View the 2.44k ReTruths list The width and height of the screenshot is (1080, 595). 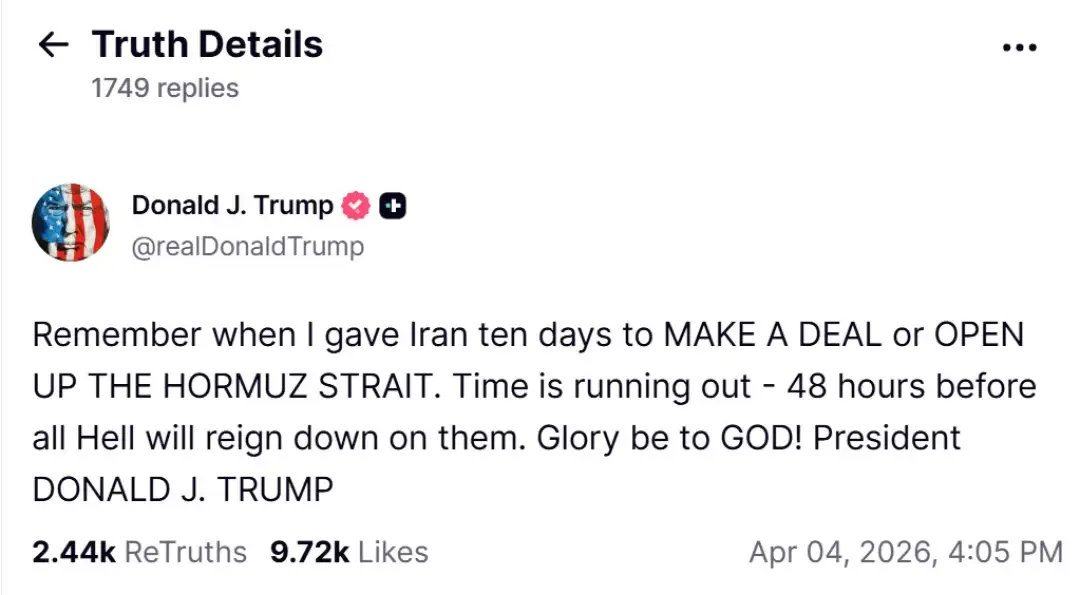(x=139, y=552)
